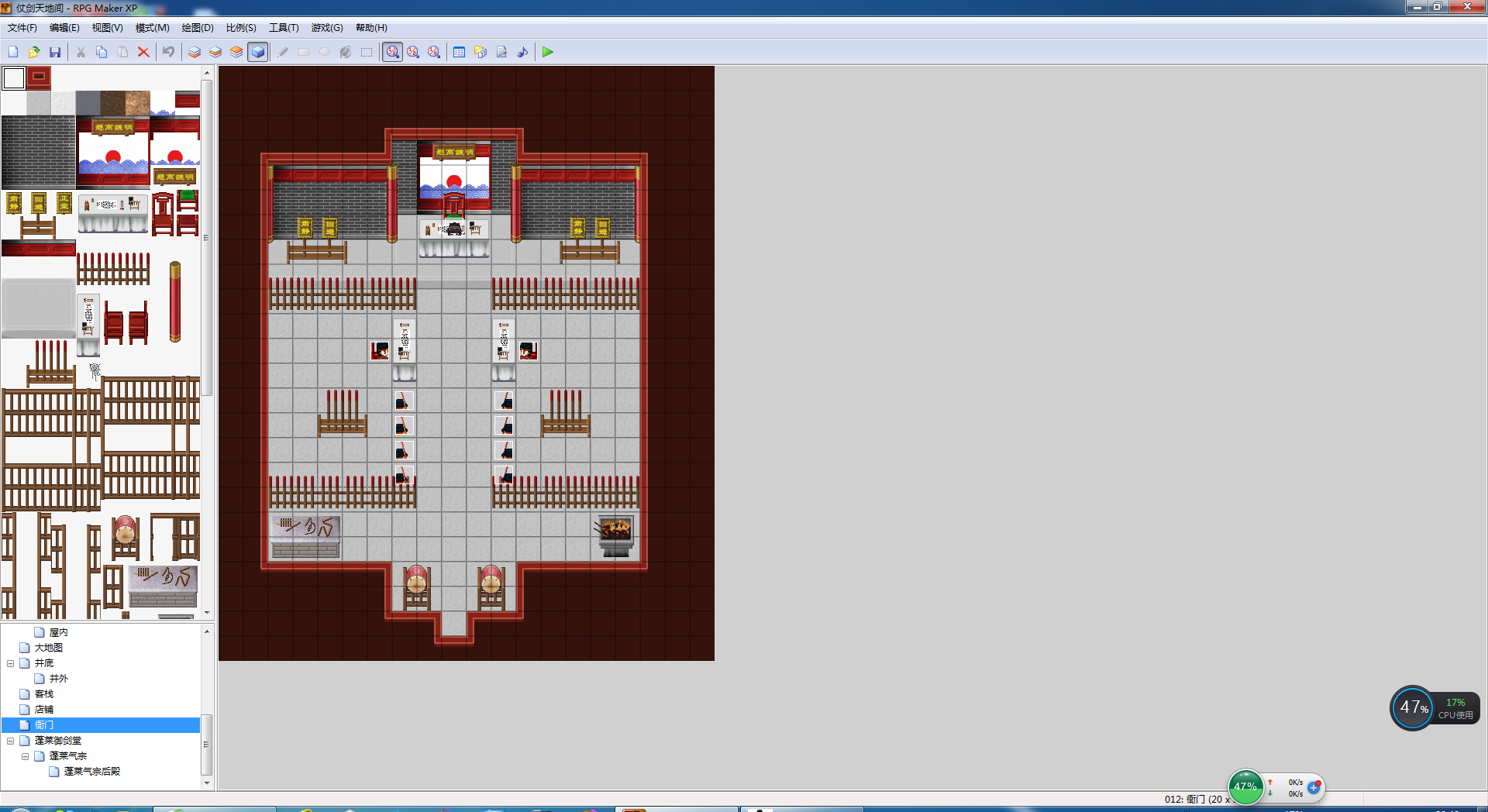Open the Sound test music note icon
This screenshot has height=812, width=1488.
point(522,52)
